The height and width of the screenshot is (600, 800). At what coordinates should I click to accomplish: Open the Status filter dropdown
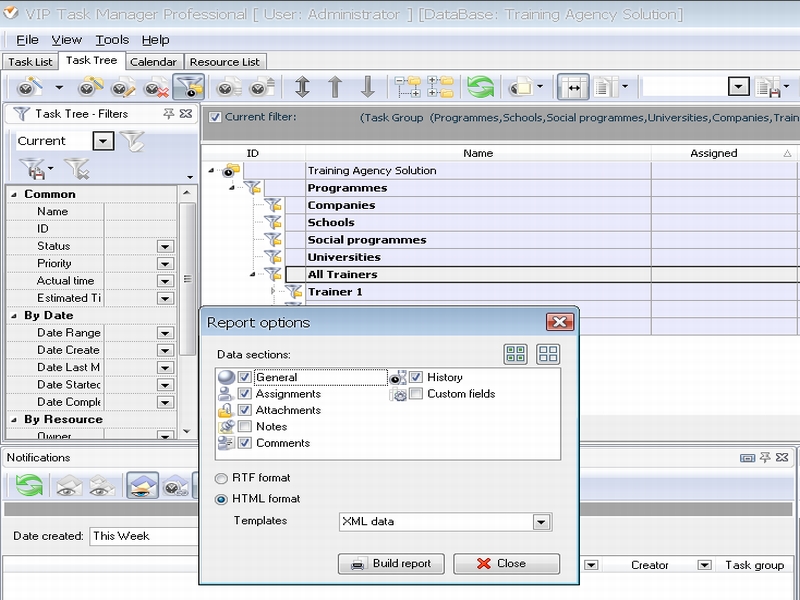[x=165, y=247]
